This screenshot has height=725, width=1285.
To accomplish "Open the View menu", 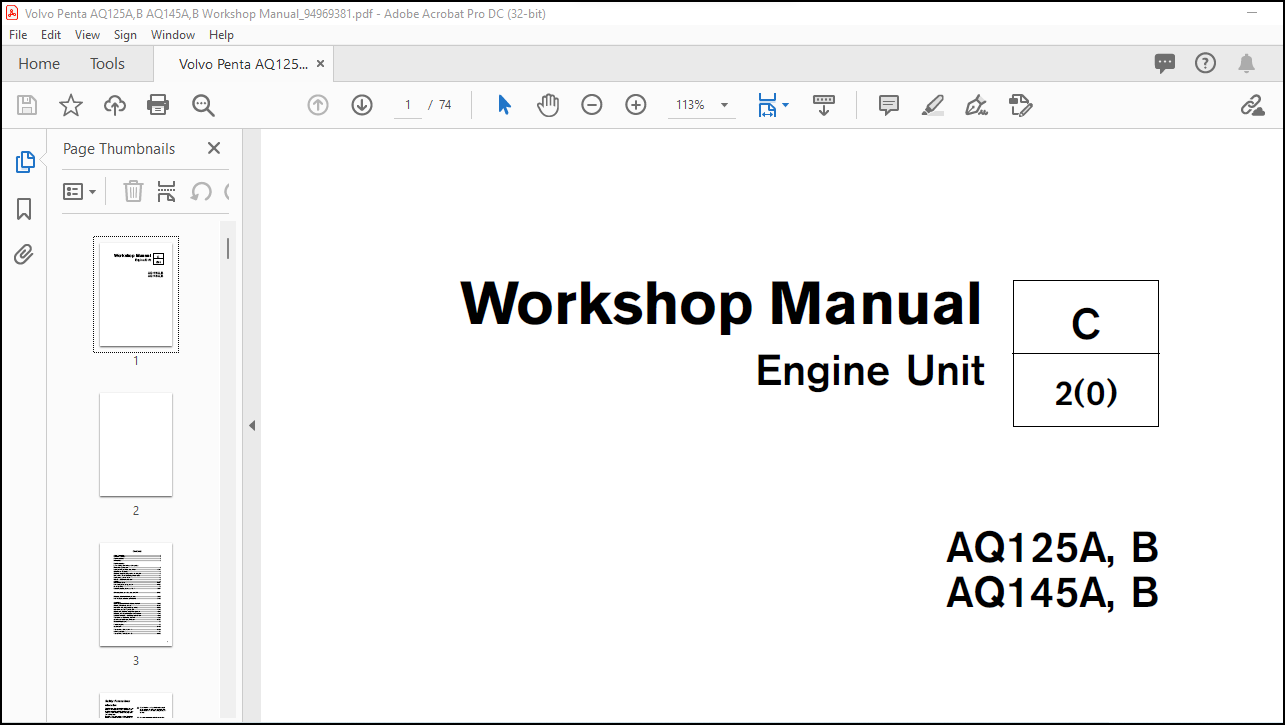I will [88, 34].
